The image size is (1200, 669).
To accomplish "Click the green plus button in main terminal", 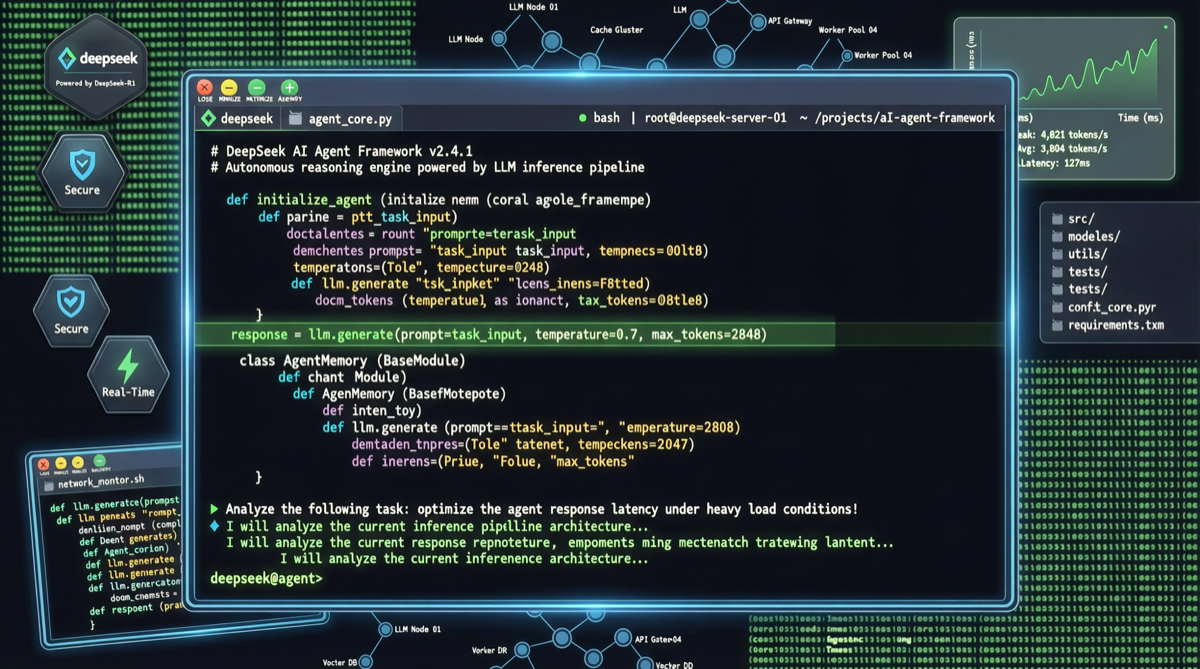I will (x=289, y=88).
